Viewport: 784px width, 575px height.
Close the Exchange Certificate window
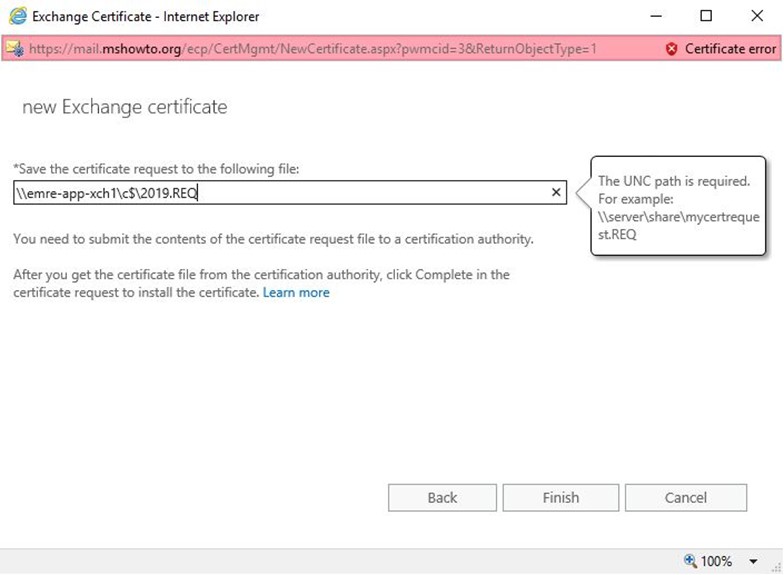(x=757, y=16)
